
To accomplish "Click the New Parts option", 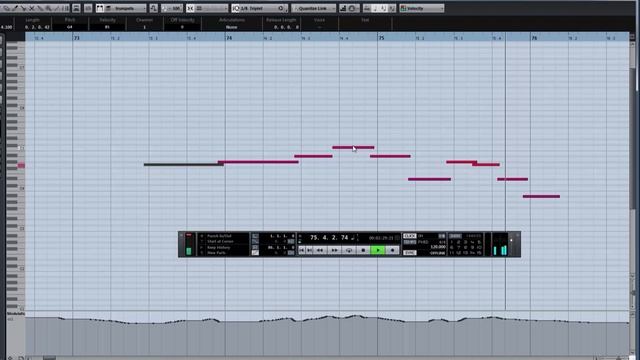I will (x=216, y=253).
